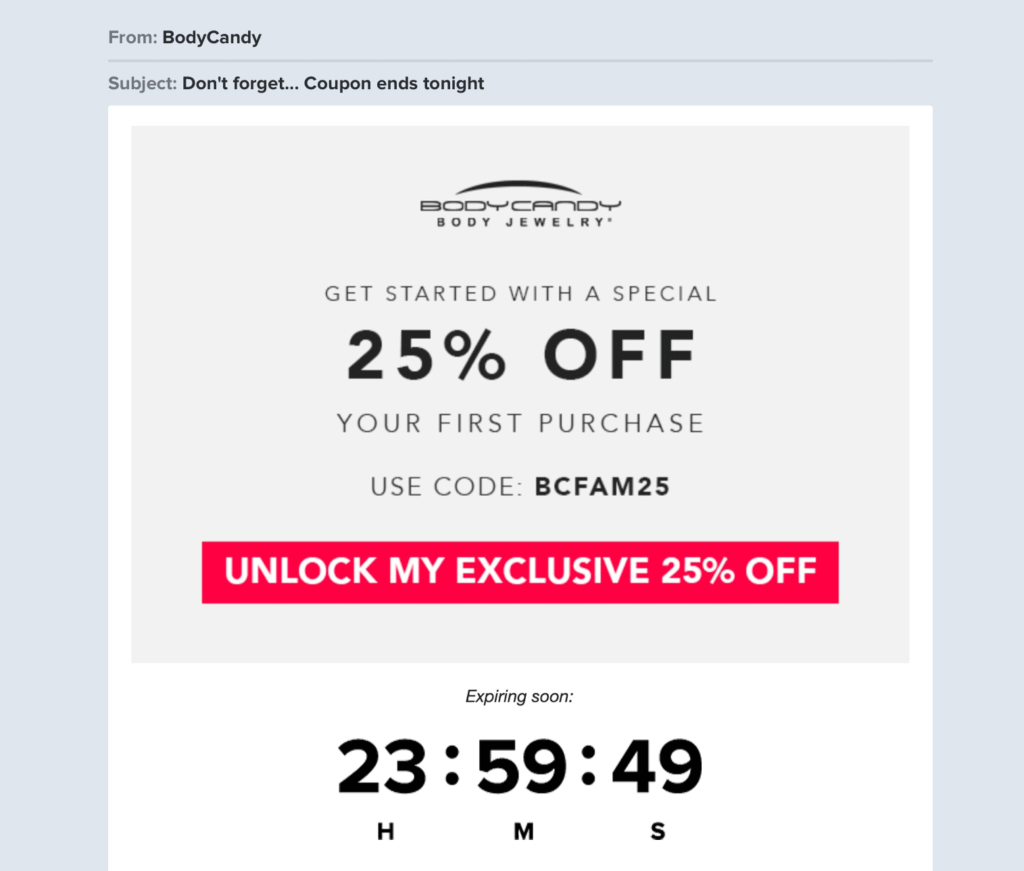1024x871 pixels.
Task: Click the countdown hours value 23
Action: point(384,768)
